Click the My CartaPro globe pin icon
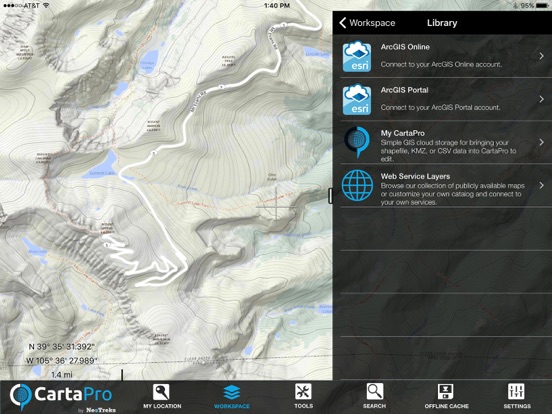Viewport: 552px width, 414px height. click(x=357, y=142)
